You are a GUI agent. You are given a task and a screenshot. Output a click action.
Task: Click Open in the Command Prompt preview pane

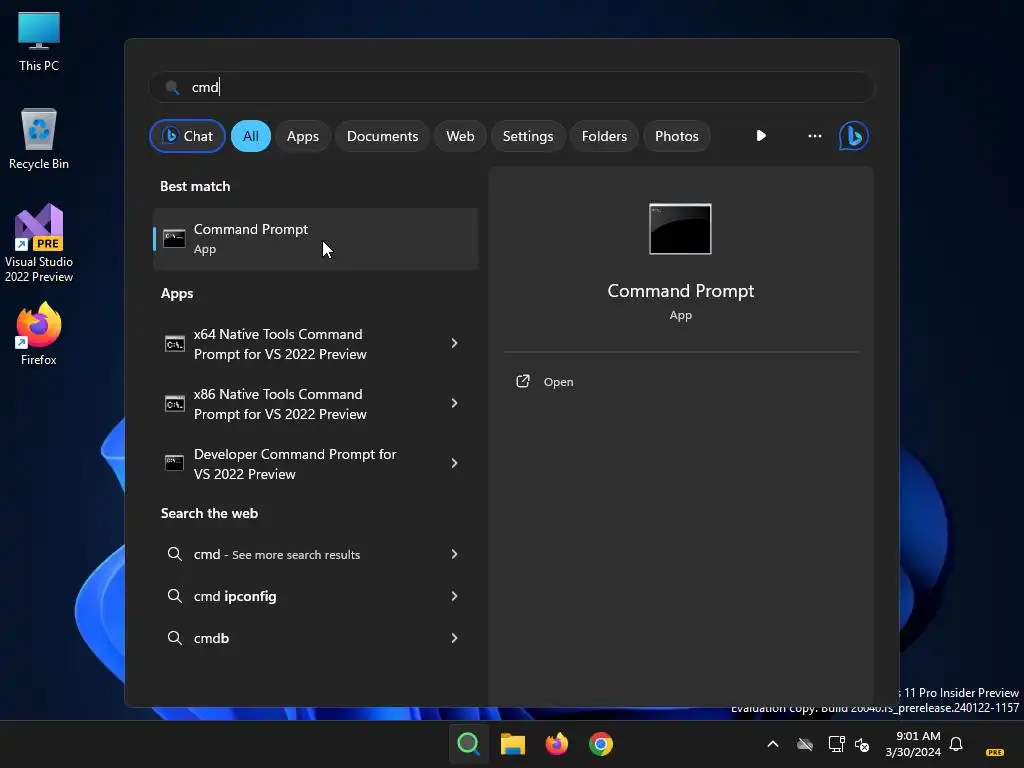point(558,382)
